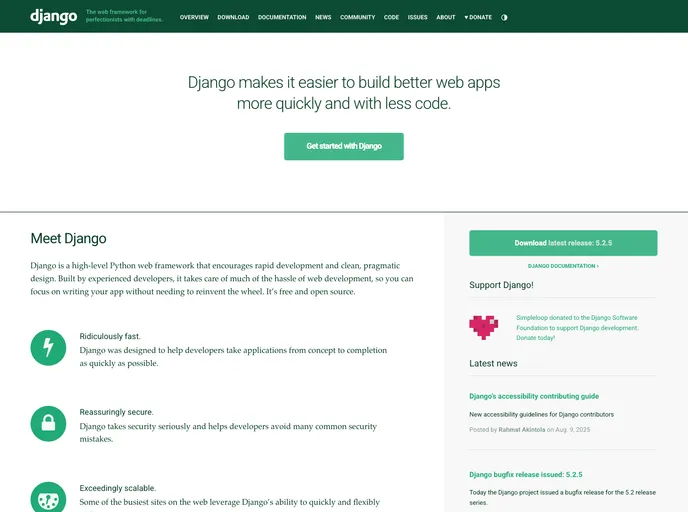Click the Ridiculously fast heading
688x512 pixels.
click(x=110, y=337)
